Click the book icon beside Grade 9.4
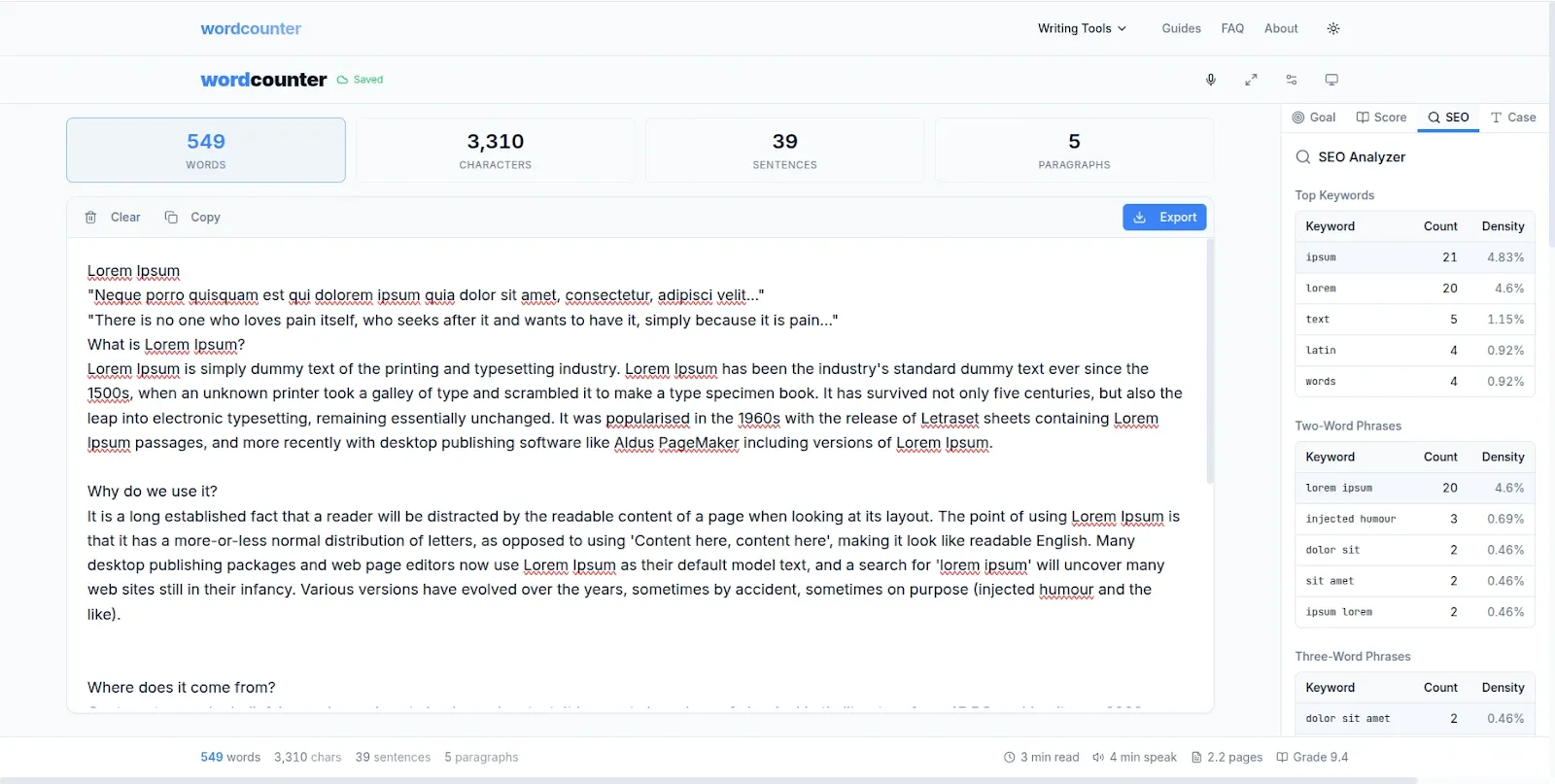This screenshot has height=784, width=1555. click(x=1282, y=758)
